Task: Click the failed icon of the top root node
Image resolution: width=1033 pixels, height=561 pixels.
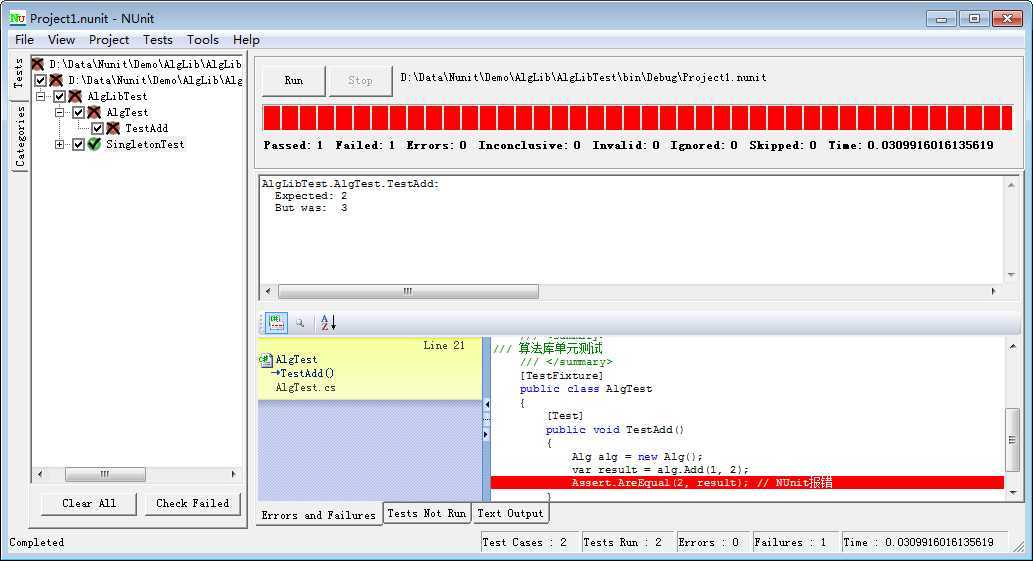Action: 38,64
